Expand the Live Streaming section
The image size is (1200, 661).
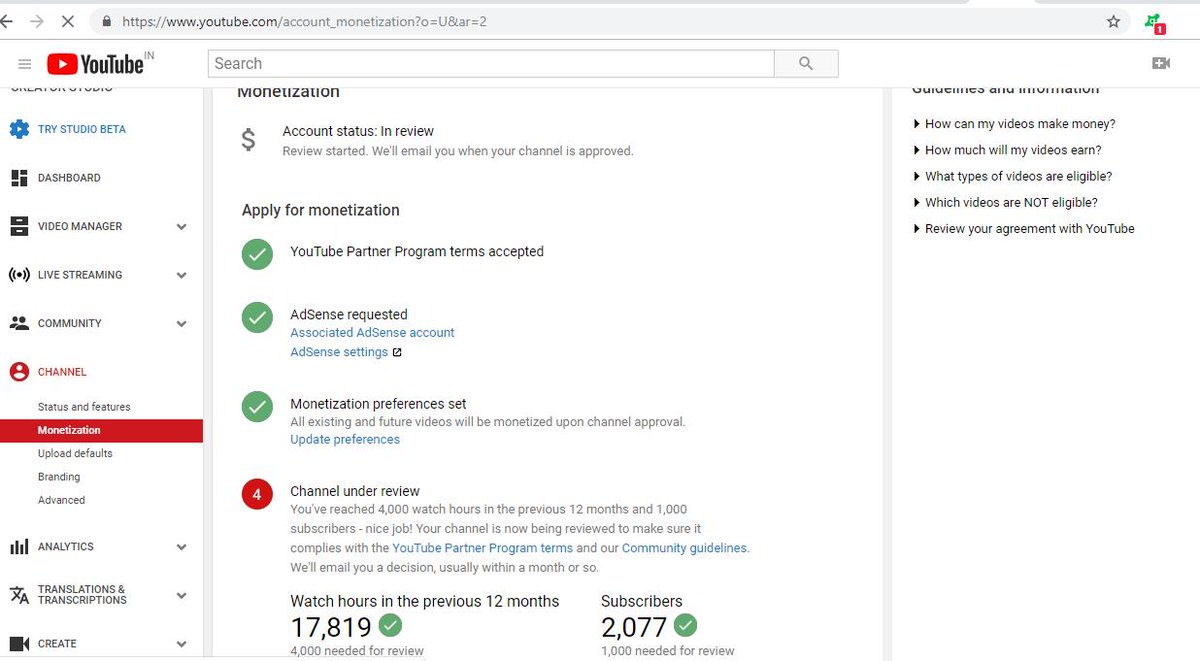(181, 275)
